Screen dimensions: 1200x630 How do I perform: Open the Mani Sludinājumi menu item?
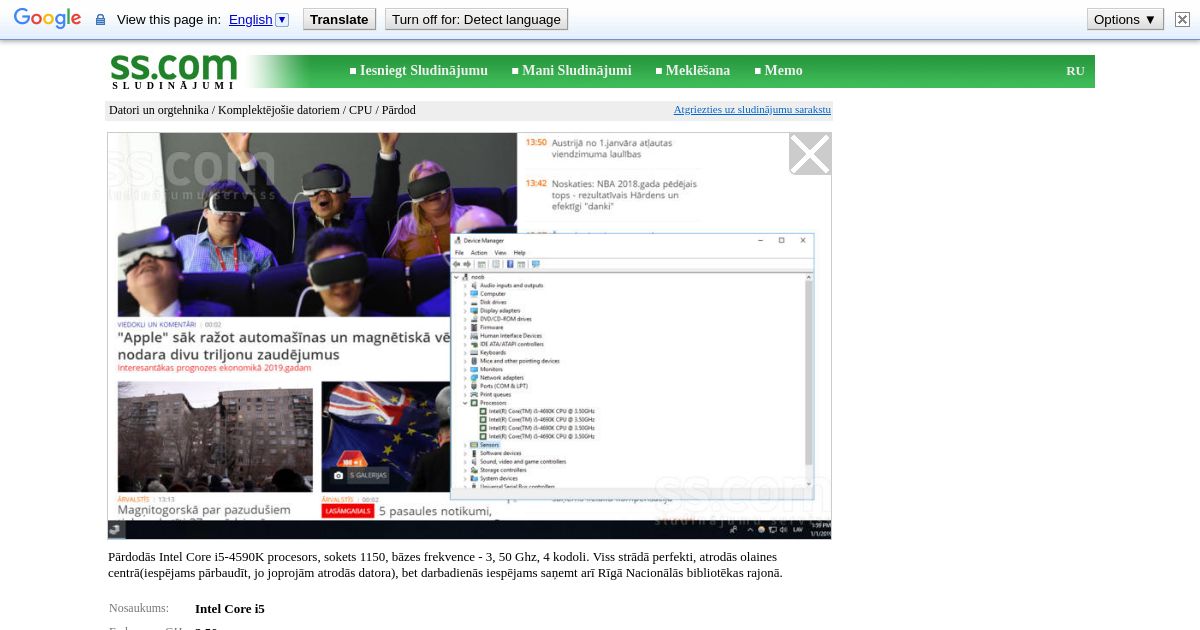pos(577,71)
